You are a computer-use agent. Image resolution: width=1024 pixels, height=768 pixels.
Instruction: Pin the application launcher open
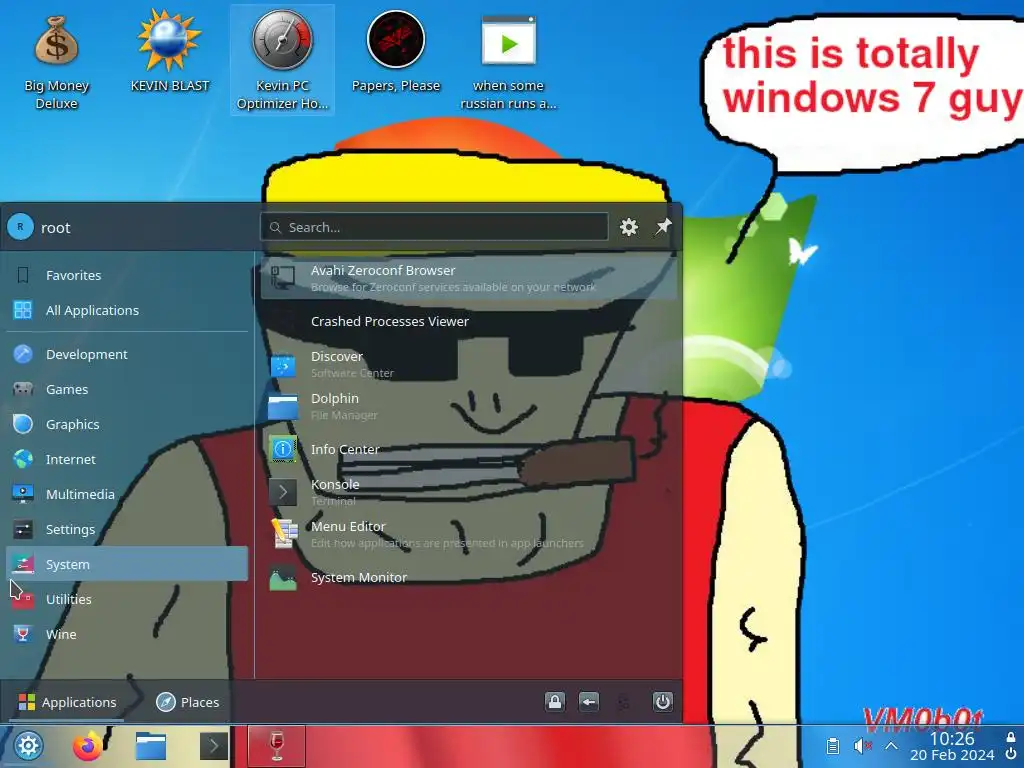pyautogui.click(x=663, y=227)
